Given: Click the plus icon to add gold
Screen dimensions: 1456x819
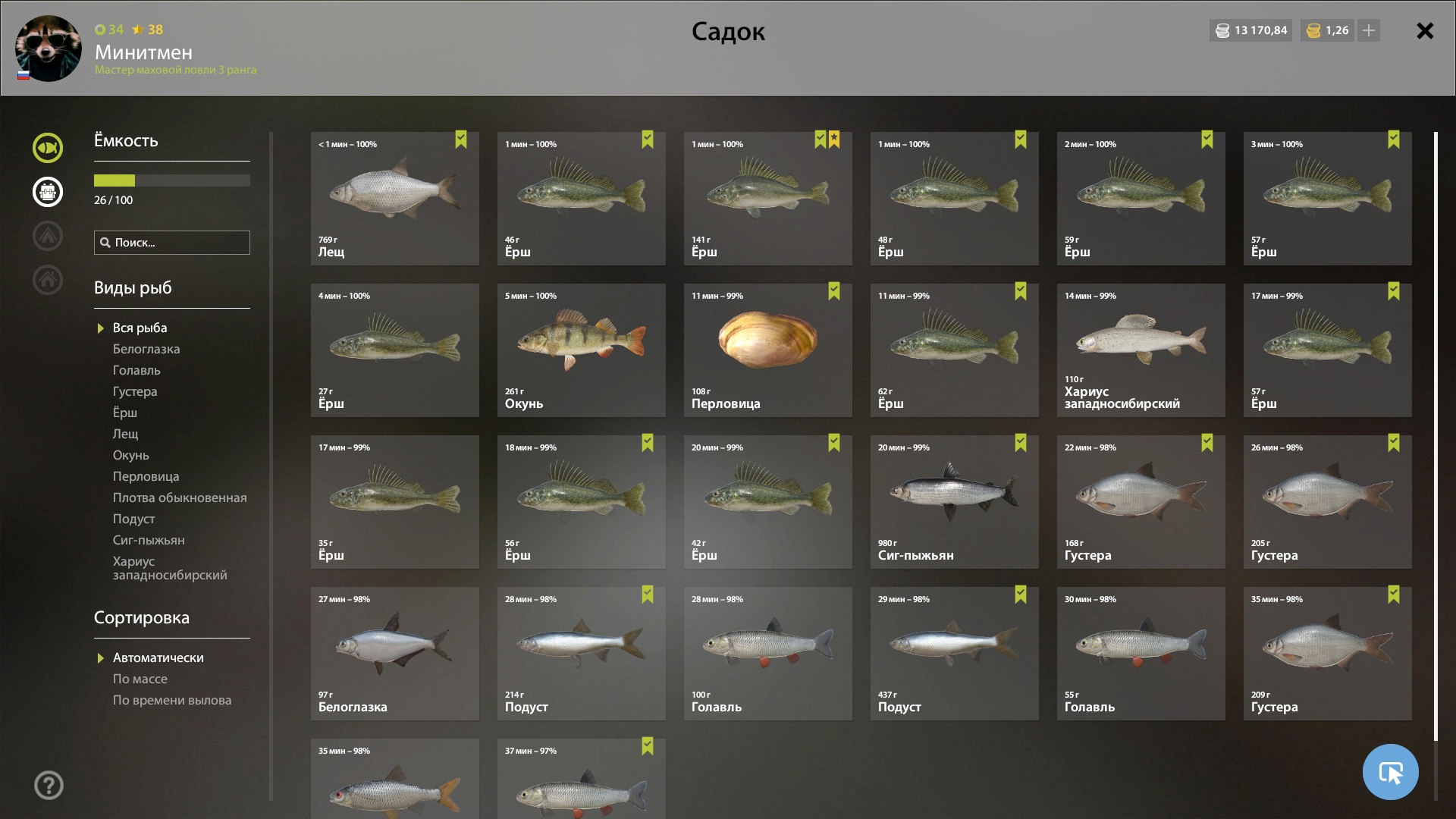Looking at the screenshot, I should [1369, 30].
